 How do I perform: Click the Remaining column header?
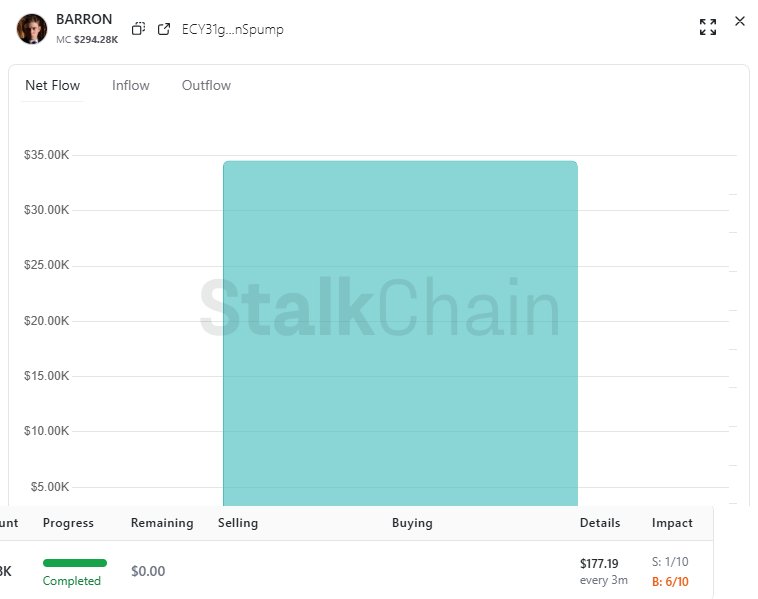[x=161, y=523]
